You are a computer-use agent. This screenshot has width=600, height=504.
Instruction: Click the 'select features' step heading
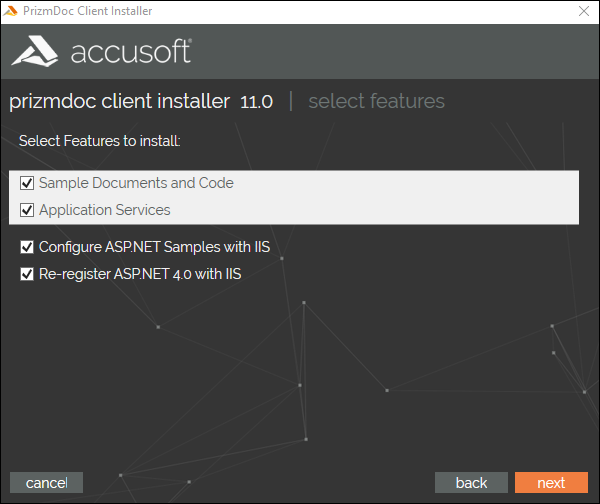tap(377, 101)
